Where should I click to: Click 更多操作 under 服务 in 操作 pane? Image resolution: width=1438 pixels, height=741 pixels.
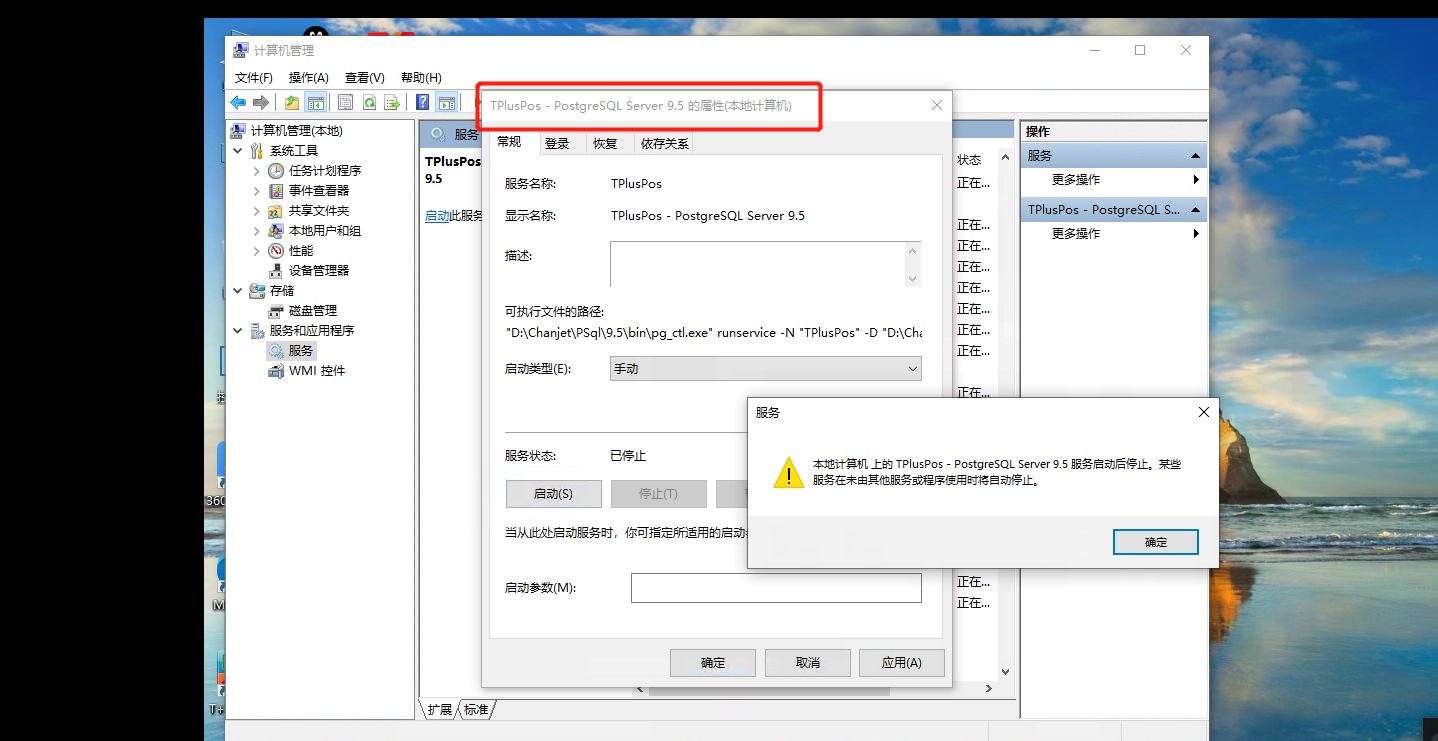[x=1076, y=180]
